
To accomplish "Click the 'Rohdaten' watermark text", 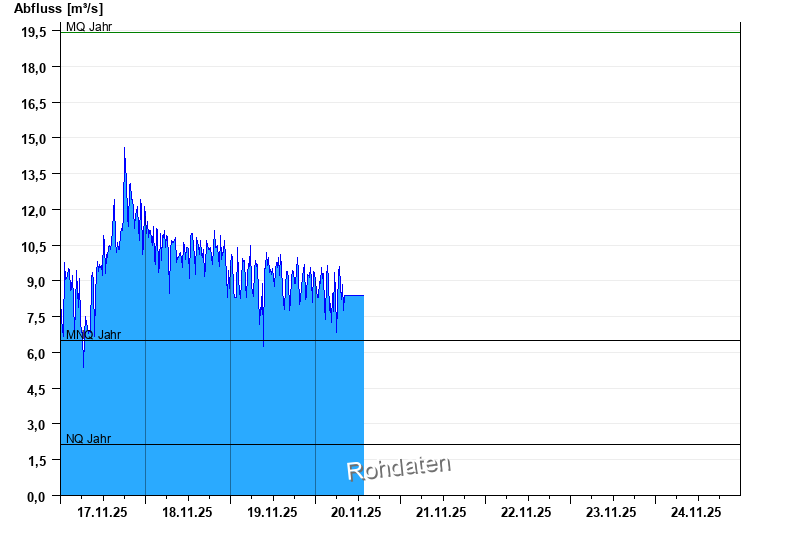I will click(x=398, y=467).
